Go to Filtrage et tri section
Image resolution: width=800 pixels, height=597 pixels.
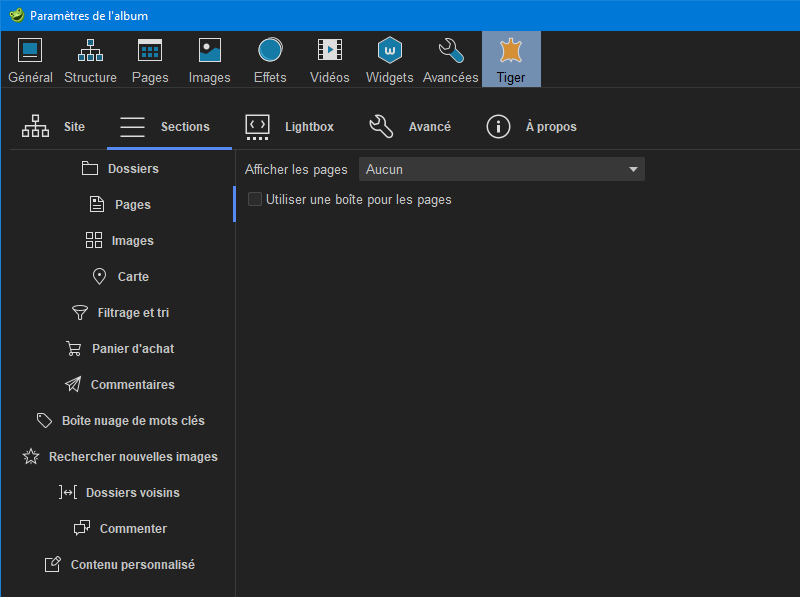(x=120, y=313)
